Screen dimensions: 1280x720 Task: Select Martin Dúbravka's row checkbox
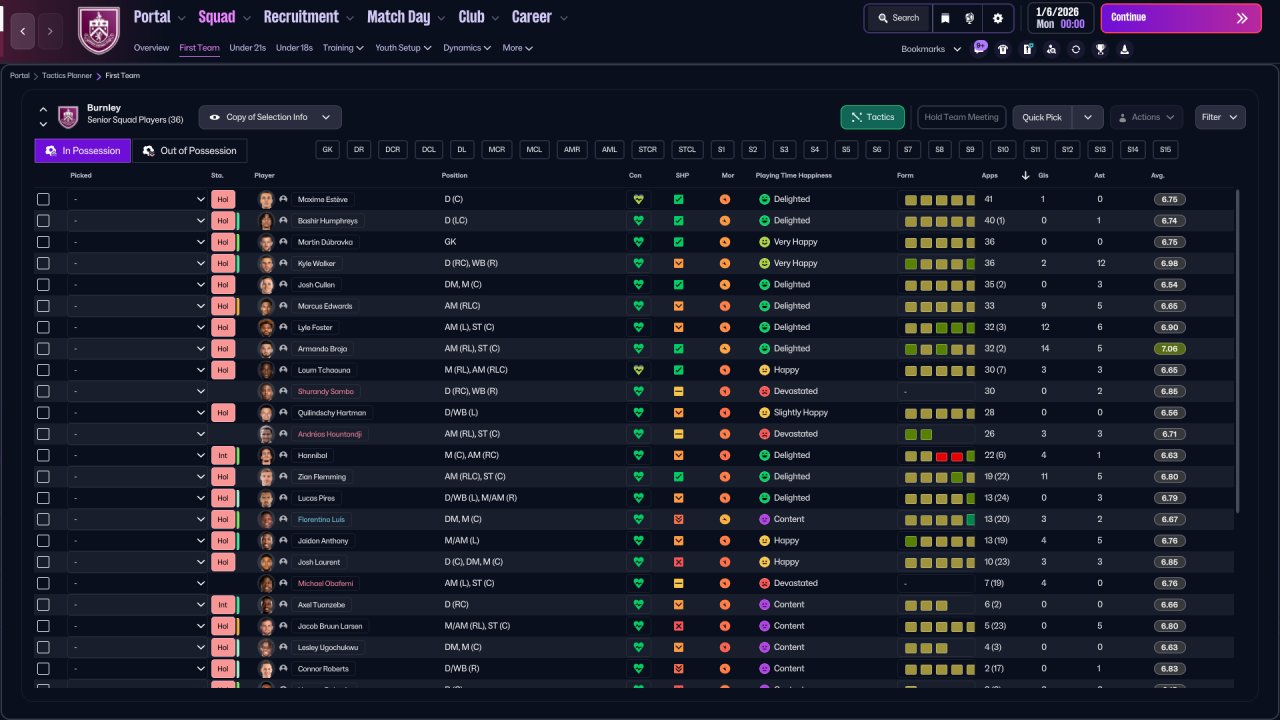click(x=43, y=242)
